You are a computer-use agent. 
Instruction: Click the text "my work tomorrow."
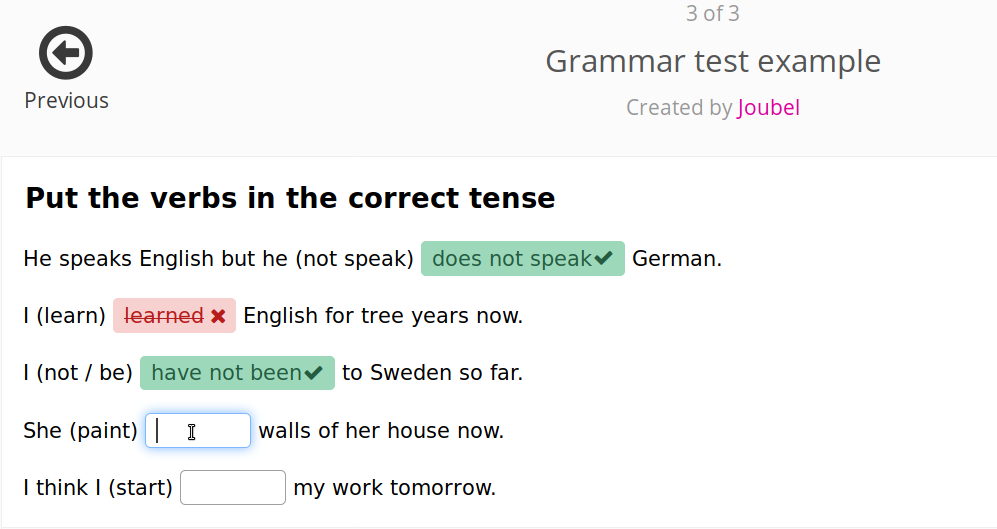(394, 488)
